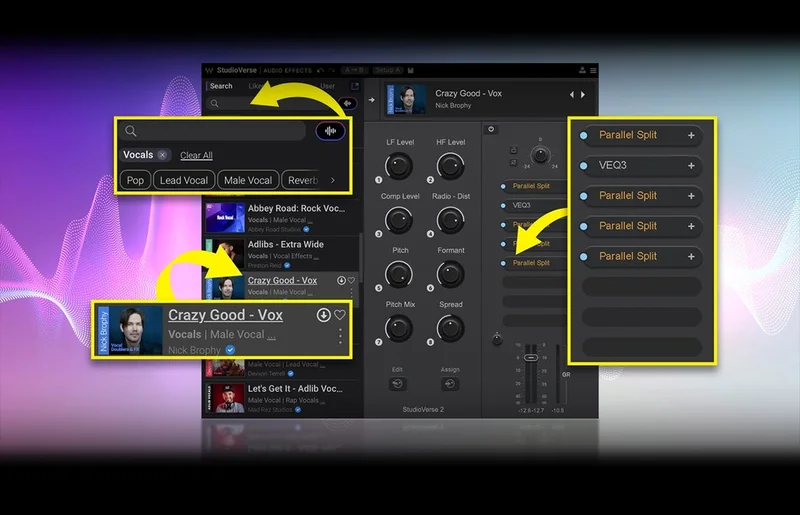Click the download icon in the enlarged Crazy Good callout
The image size is (800, 515).
[x=323, y=315]
